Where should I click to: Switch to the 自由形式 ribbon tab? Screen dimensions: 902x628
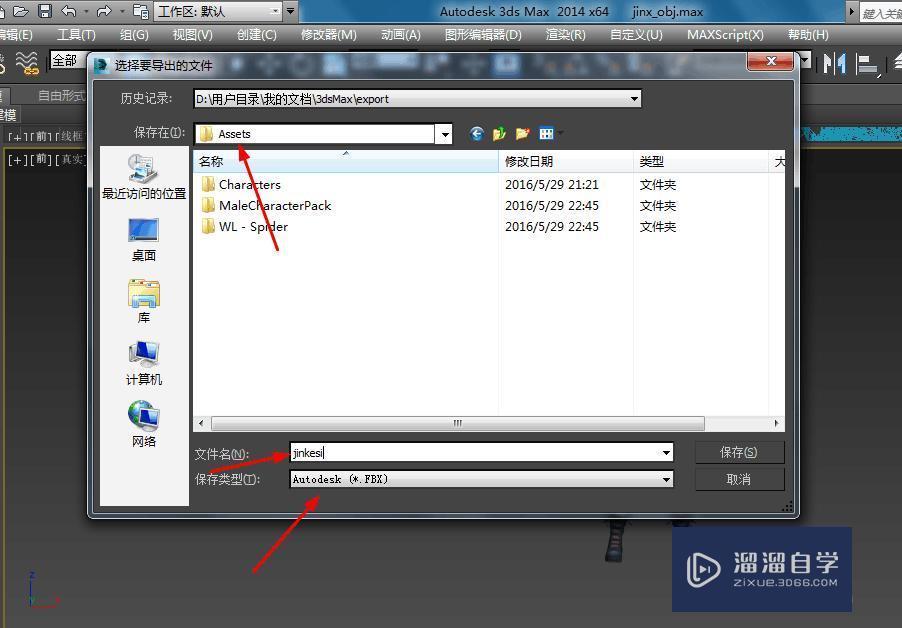[x=60, y=95]
